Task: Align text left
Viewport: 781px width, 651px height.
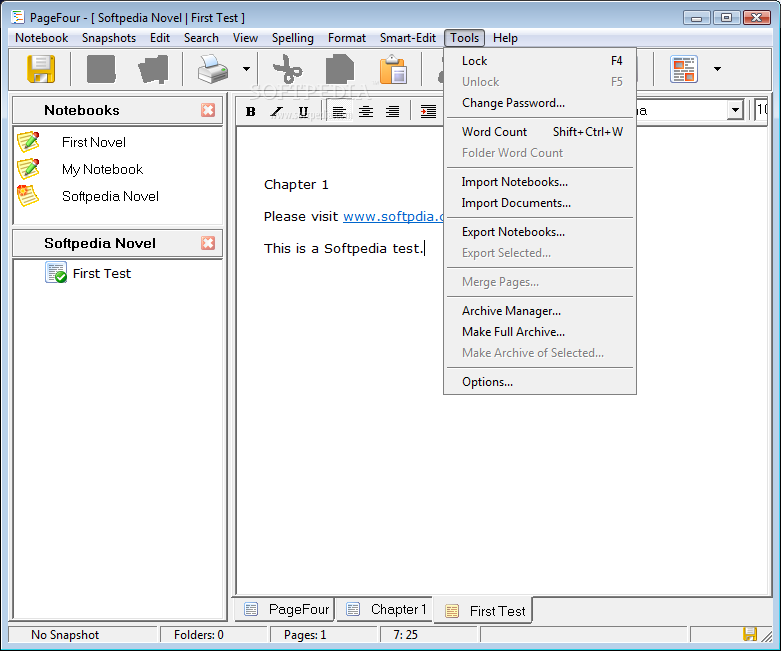Action: 339,111
